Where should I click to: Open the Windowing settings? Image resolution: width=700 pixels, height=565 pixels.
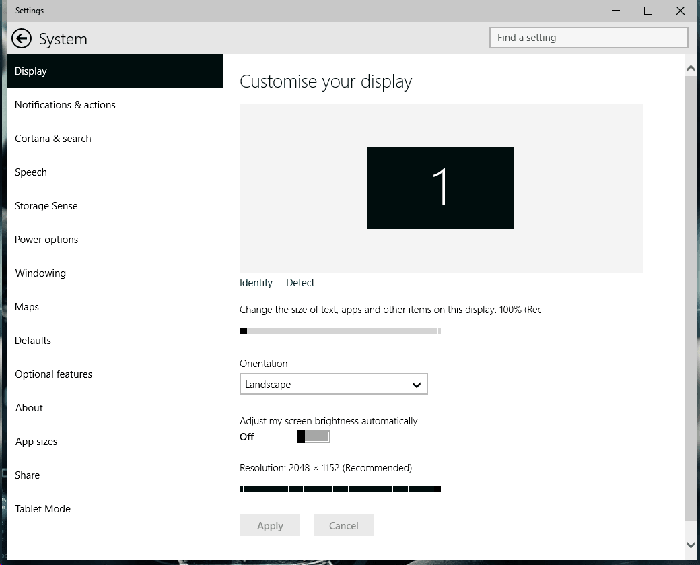coord(40,273)
